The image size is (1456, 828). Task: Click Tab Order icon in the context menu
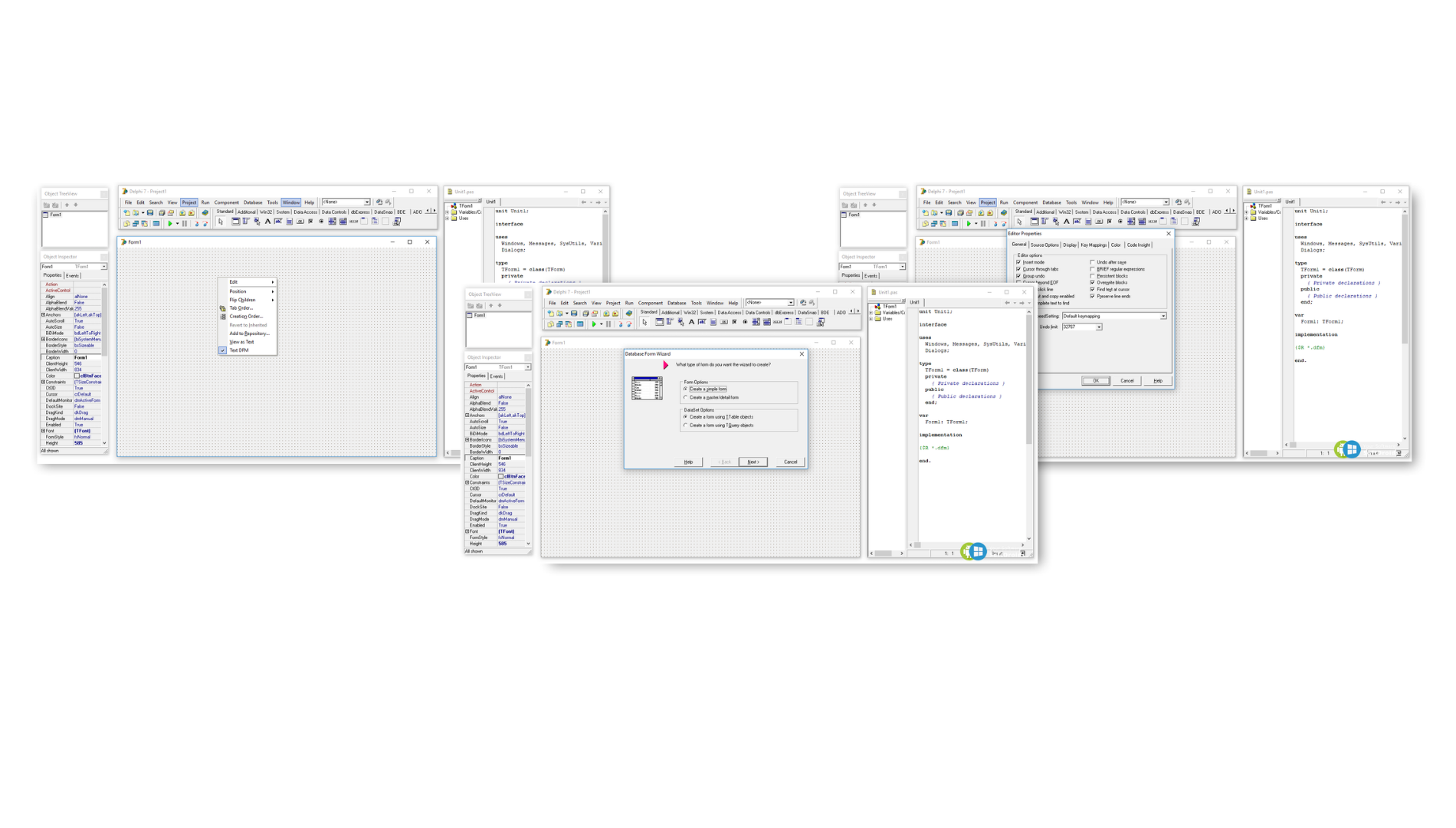223,308
